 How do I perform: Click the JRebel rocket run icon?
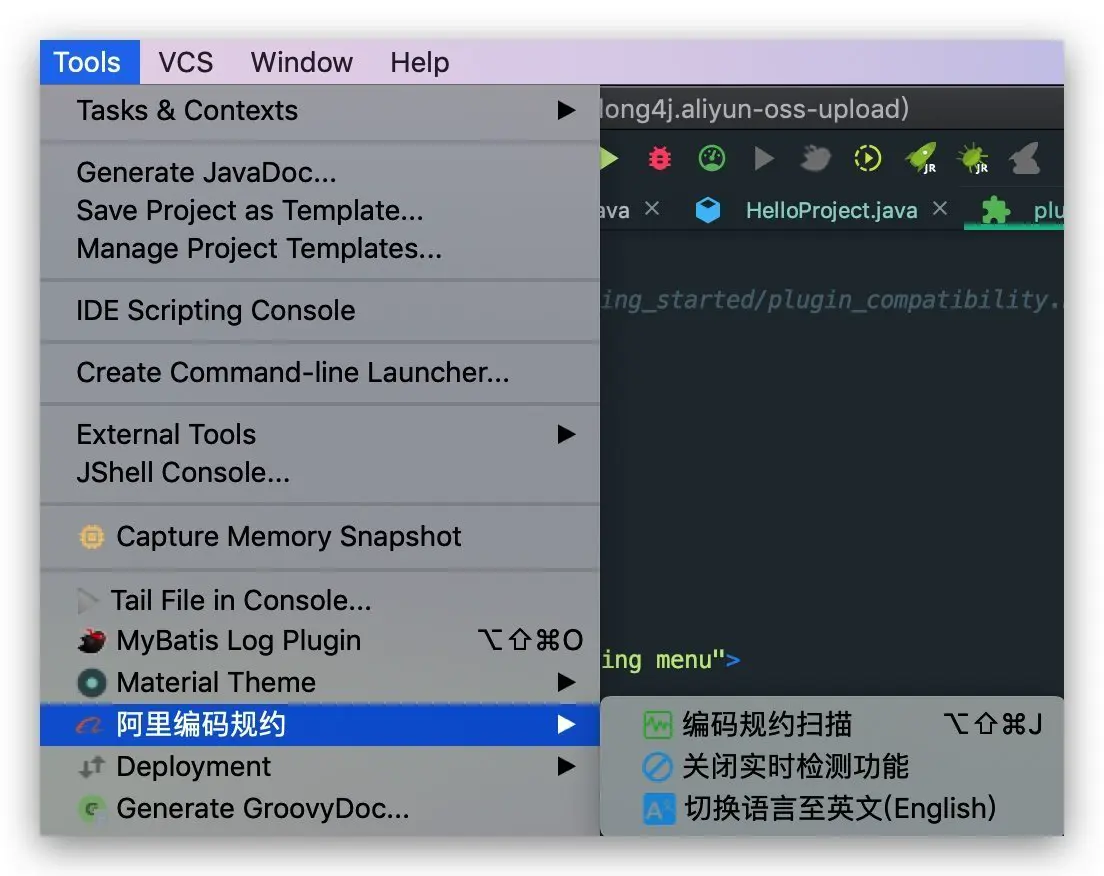click(x=920, y=158)
